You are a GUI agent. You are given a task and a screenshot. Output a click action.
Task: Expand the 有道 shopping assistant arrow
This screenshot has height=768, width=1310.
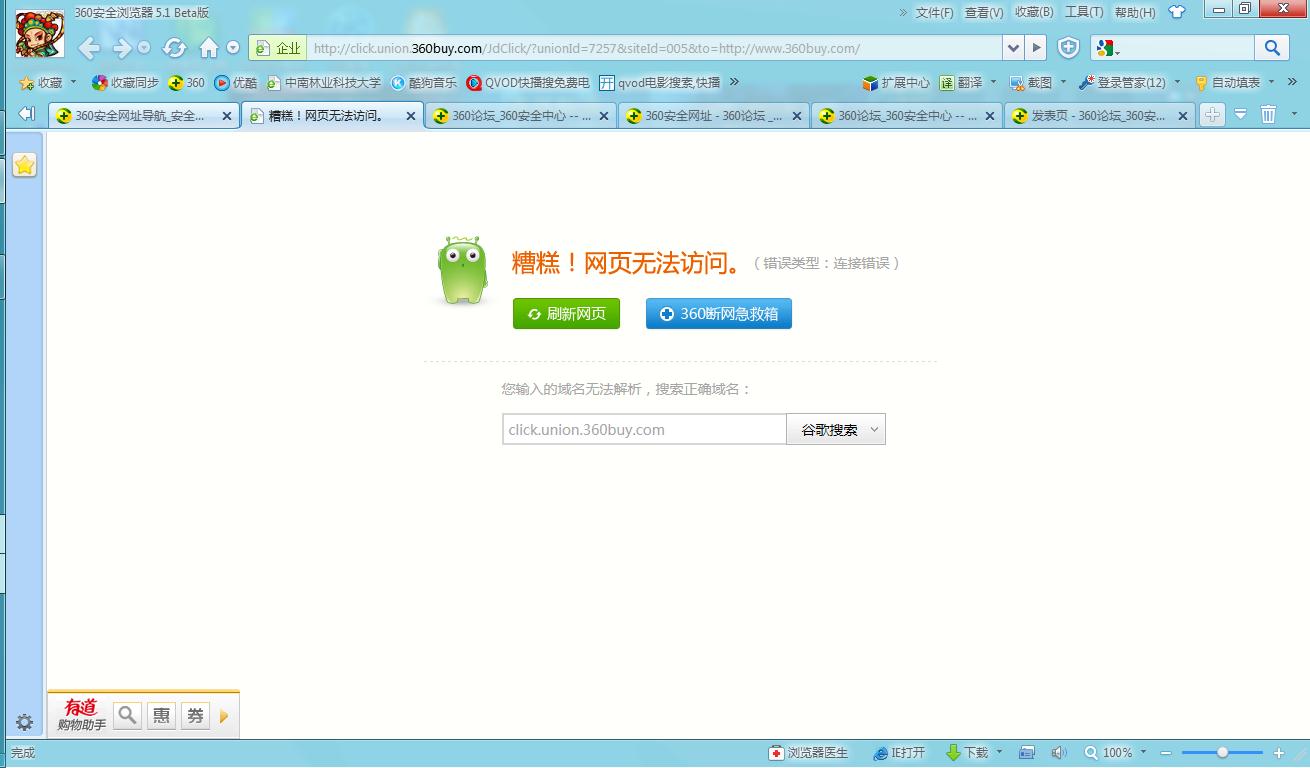pos(224,716)
